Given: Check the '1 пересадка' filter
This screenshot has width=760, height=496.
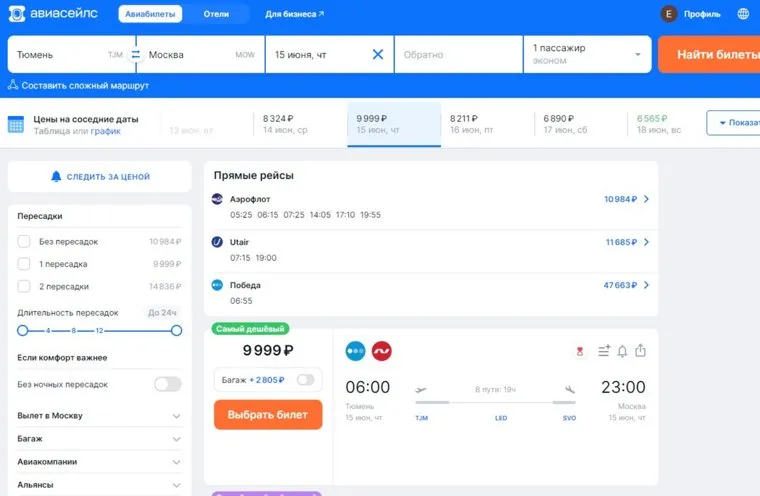Looking at the screenshot, I should [24, 264].
